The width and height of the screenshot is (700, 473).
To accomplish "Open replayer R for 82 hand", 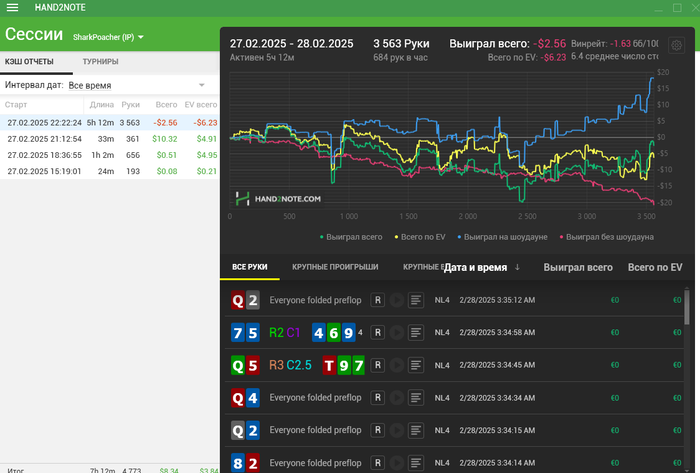I will tap(378, 463).
